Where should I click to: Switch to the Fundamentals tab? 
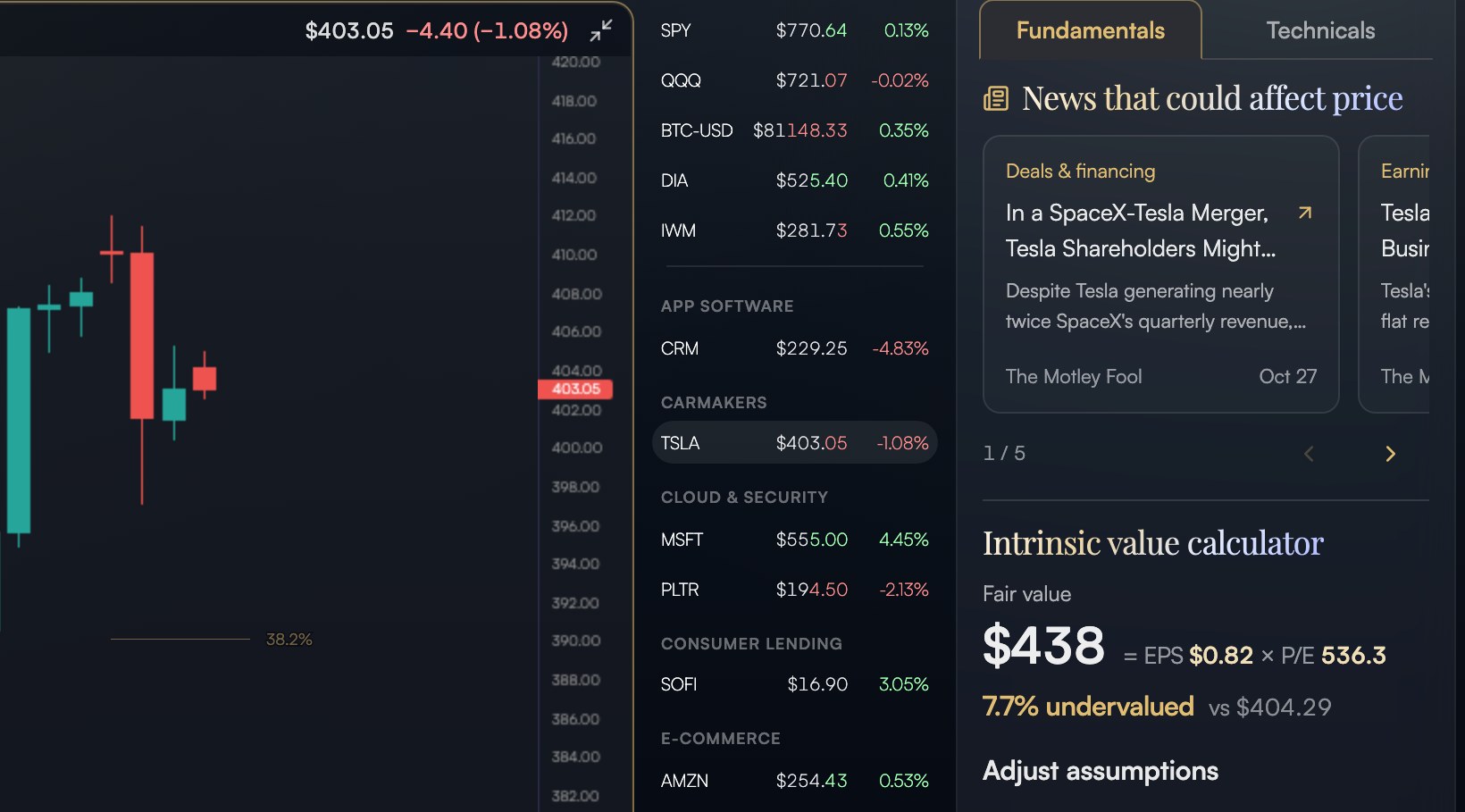click(x=1091, y=30)
